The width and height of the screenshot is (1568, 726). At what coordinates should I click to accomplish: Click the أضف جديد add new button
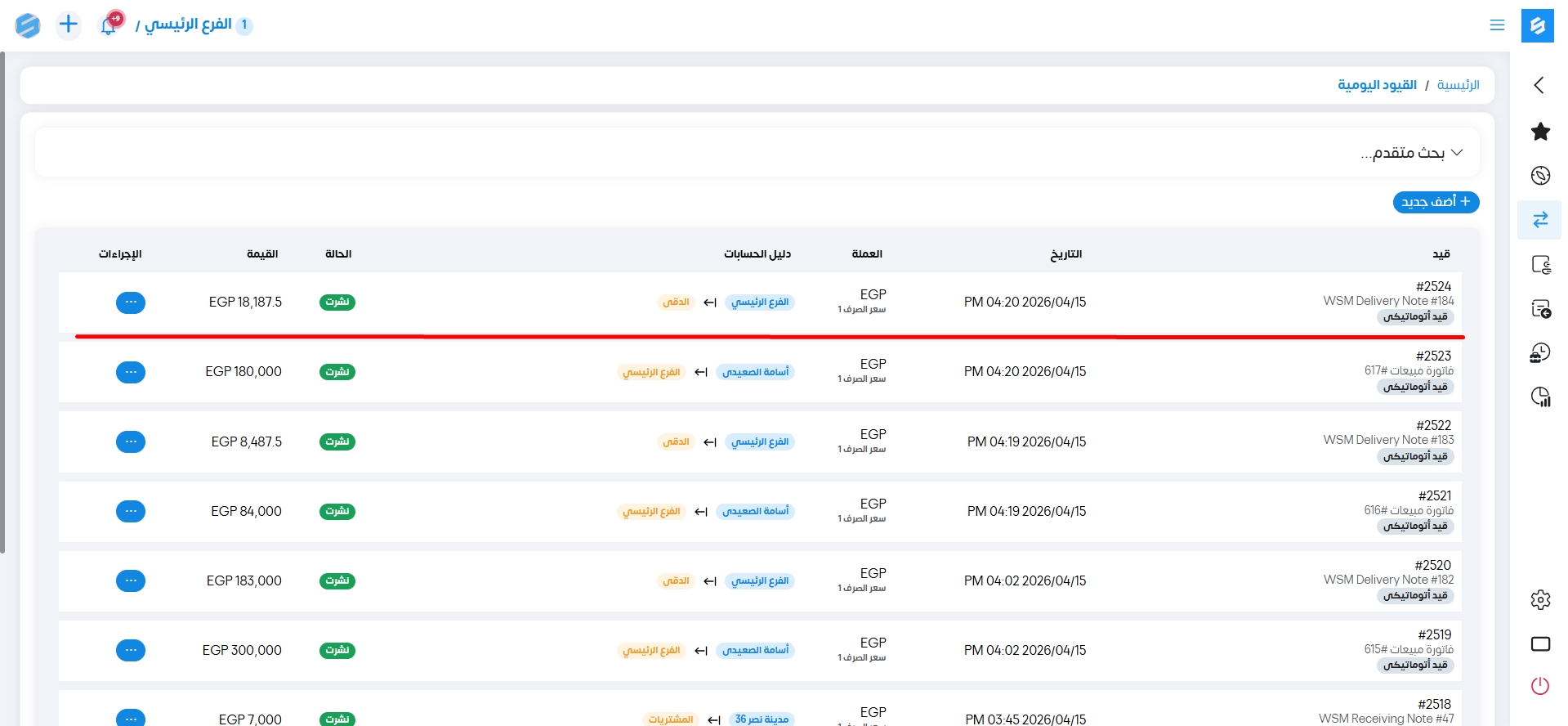(1436, 202)
